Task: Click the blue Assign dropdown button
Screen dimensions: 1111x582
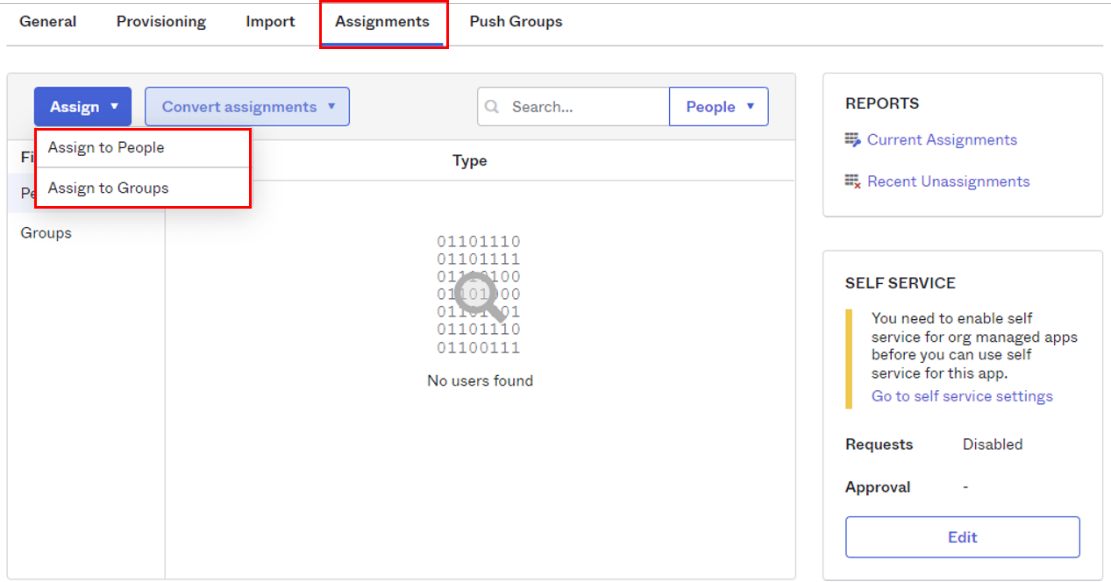Action: [x=83, y=106]
